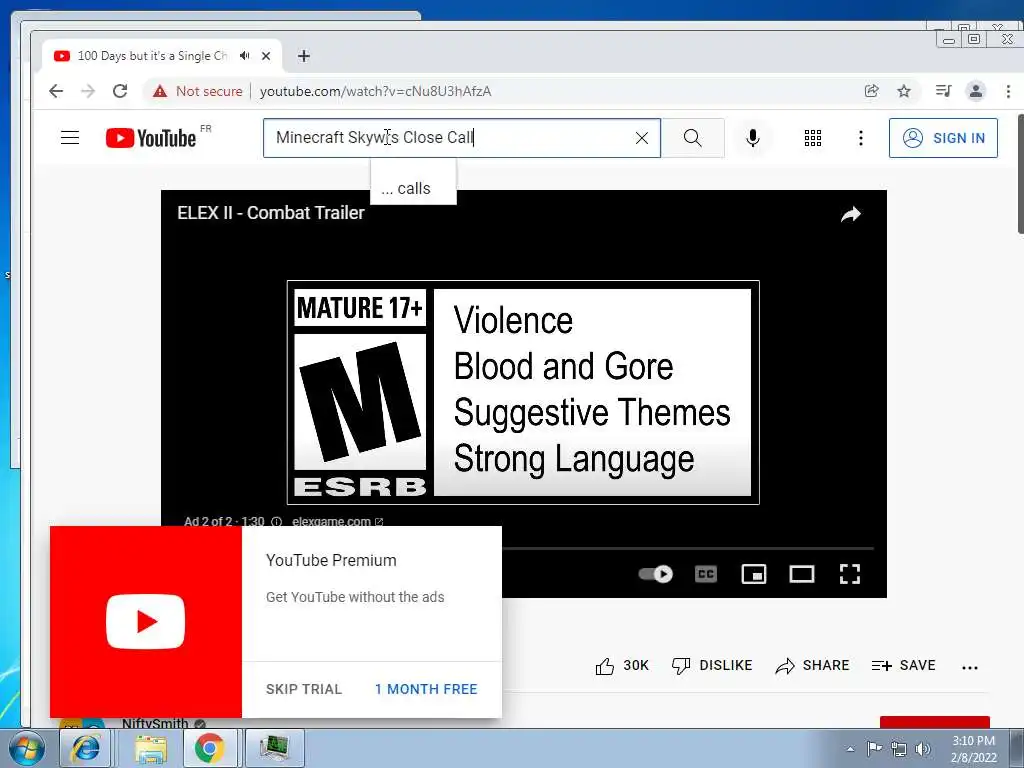The height and width of the screenshot is (768, 1024).
Task: Enter full screen video mode
Action: coord(850,574)
